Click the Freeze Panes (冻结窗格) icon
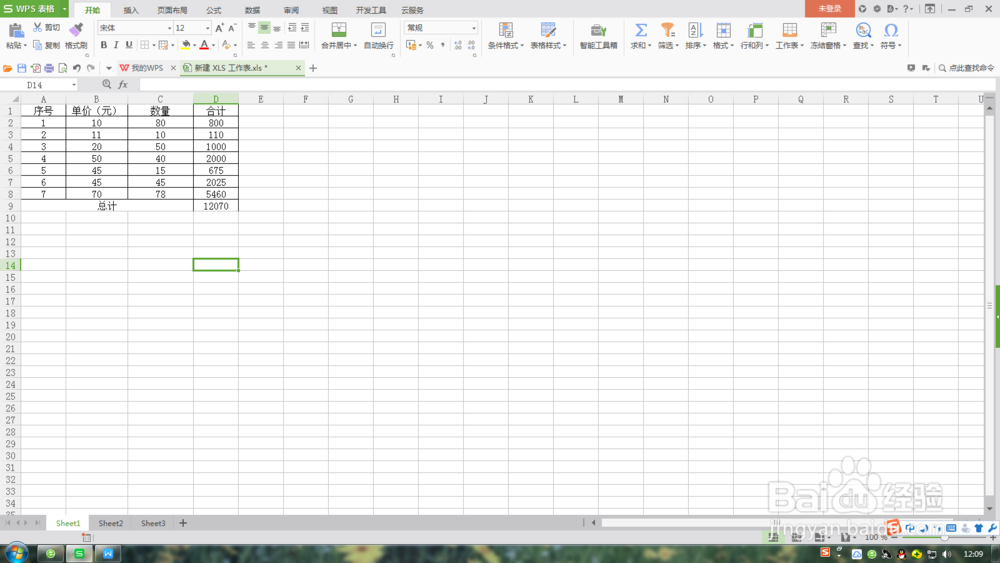 tap(828, 30)
